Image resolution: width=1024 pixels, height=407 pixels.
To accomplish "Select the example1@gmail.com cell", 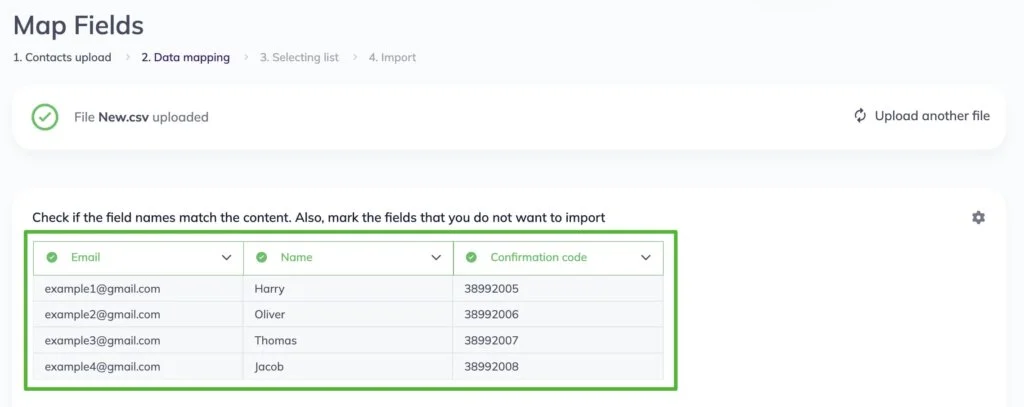I will [138, 289].
